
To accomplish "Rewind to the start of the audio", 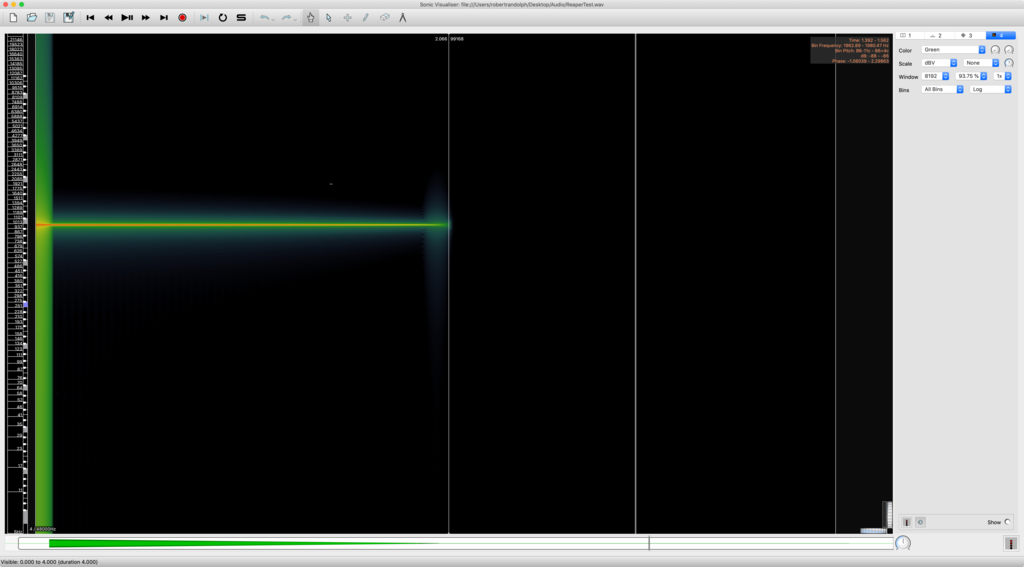I will pyautogui.click(x=90, y=18).
